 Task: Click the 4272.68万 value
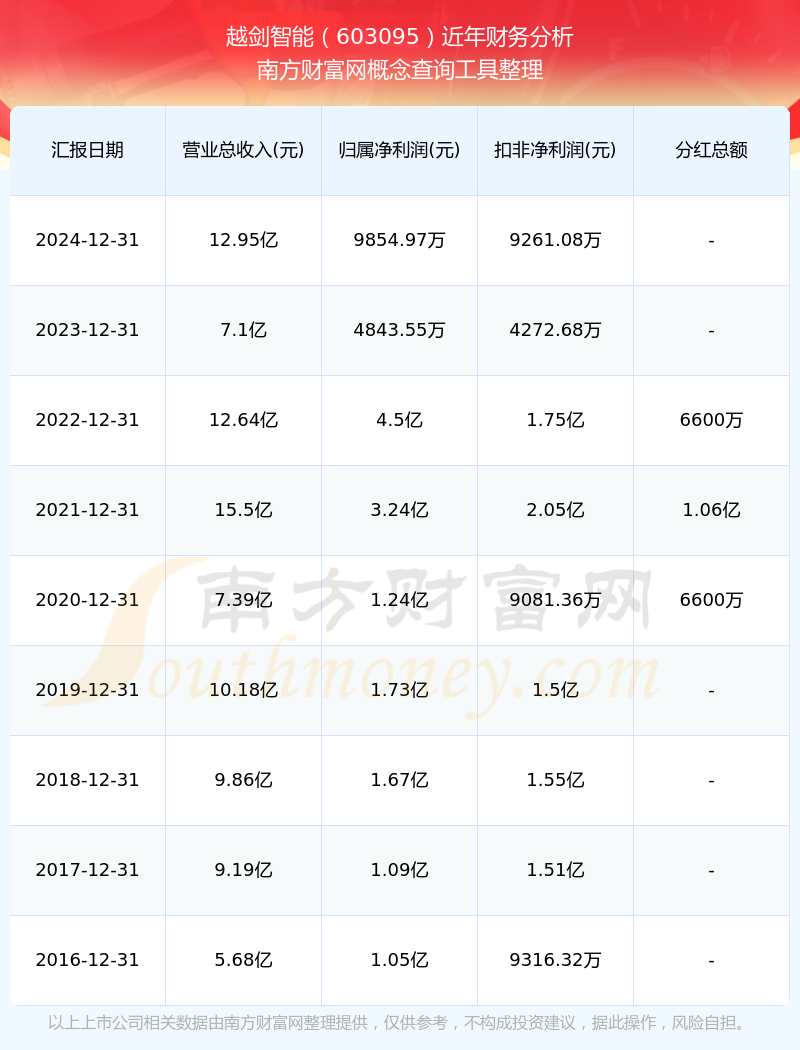tap(556, 330)
